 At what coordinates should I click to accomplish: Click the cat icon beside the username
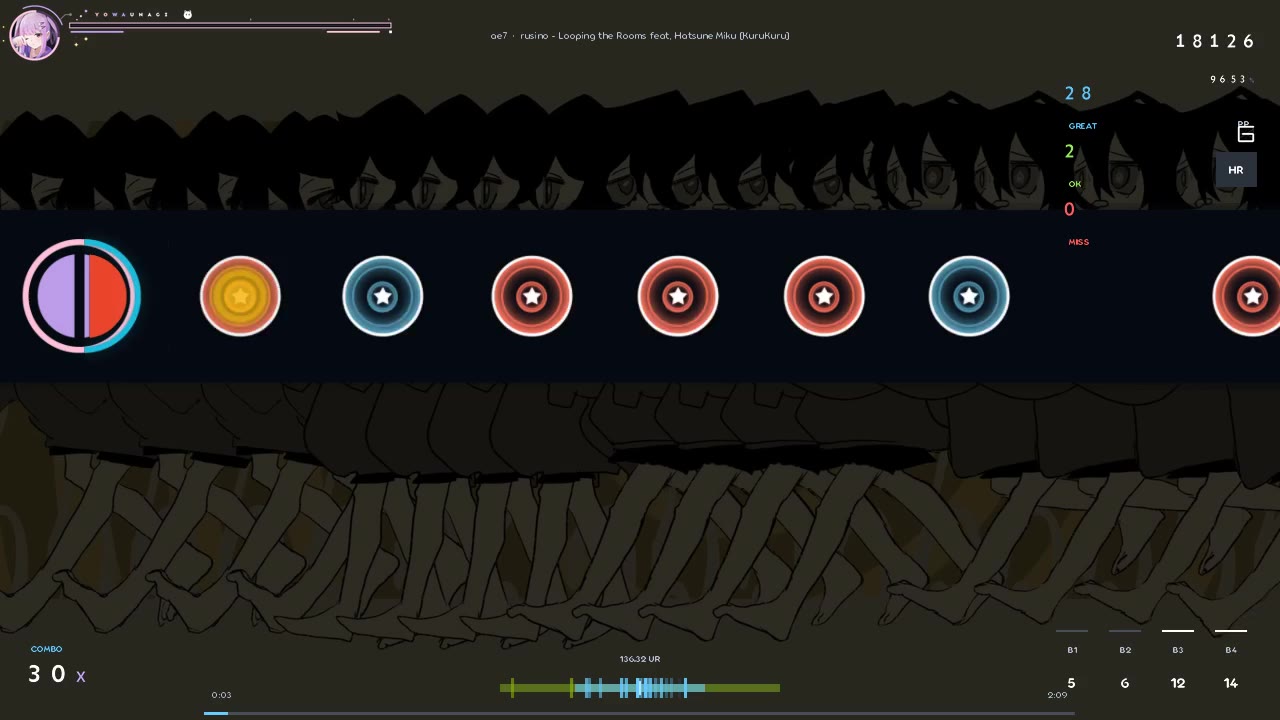187,15
